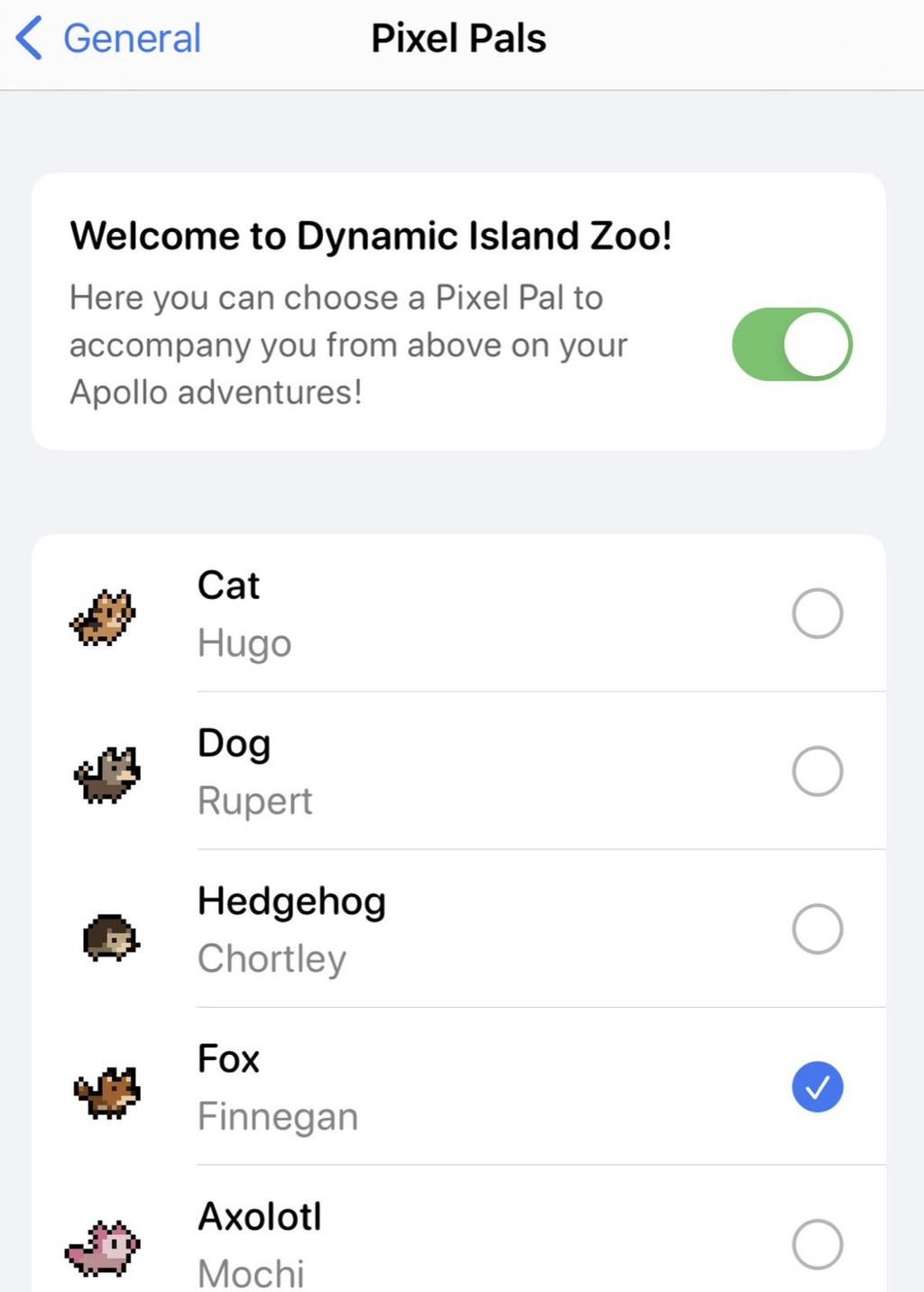Select the Hedgehog radio button

coord(818,929)
